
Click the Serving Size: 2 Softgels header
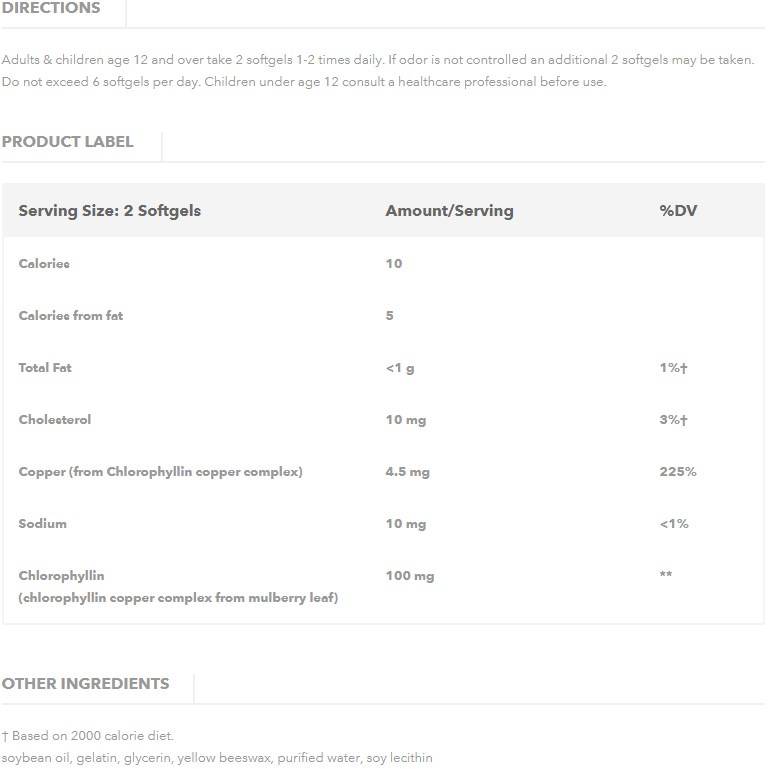pyautogui.click(x=109, y=211)
